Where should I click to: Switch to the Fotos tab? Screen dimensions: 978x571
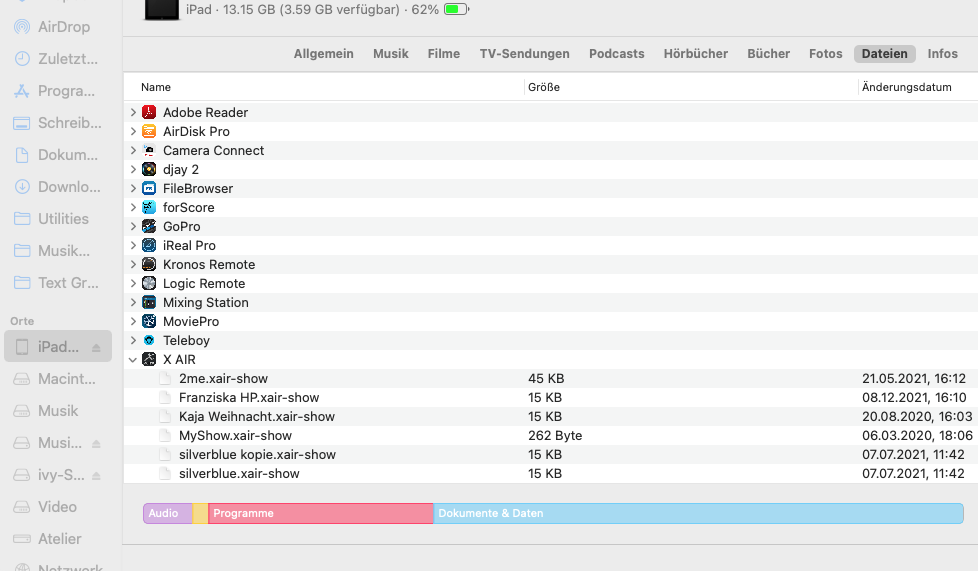point(825,54)
